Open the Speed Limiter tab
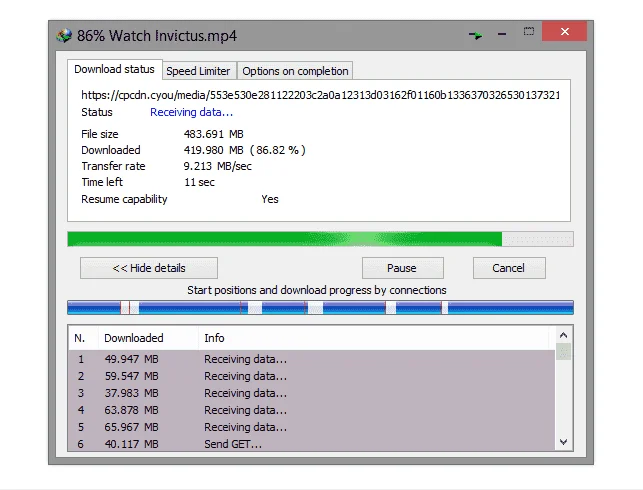This screenshot has height=490, width=643. (x=198, y=71)
